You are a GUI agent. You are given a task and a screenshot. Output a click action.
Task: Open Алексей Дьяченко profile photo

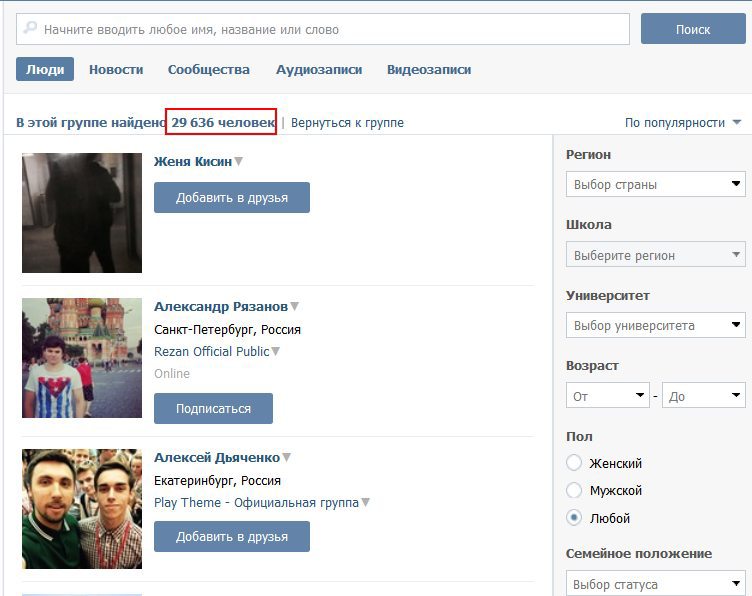[82, 509]
